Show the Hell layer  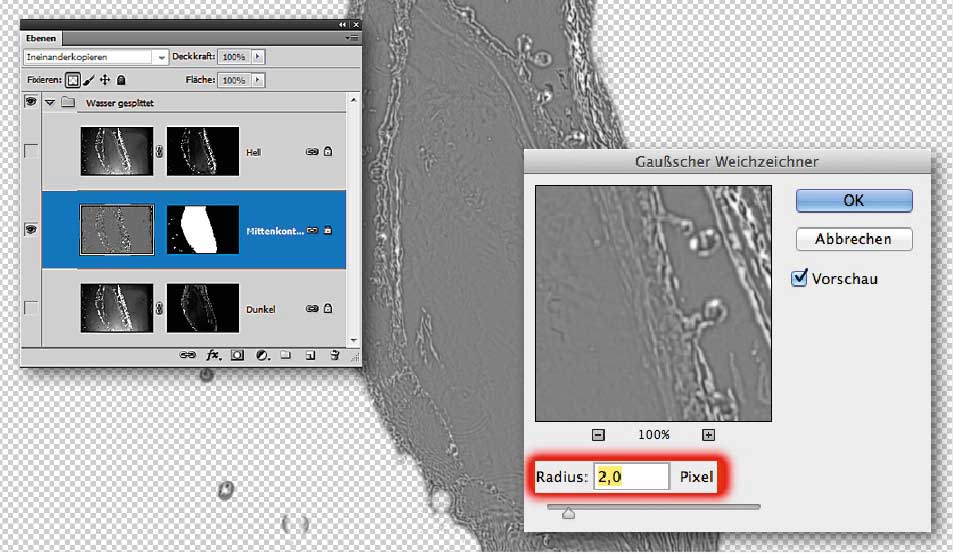click(30, 151)
